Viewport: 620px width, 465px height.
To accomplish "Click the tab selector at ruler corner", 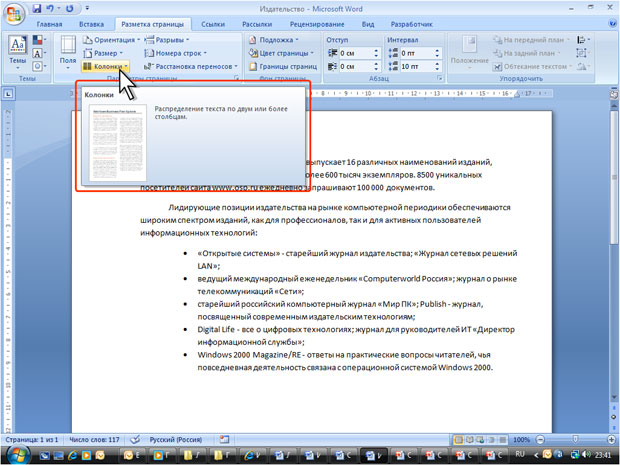I will 8,94.
